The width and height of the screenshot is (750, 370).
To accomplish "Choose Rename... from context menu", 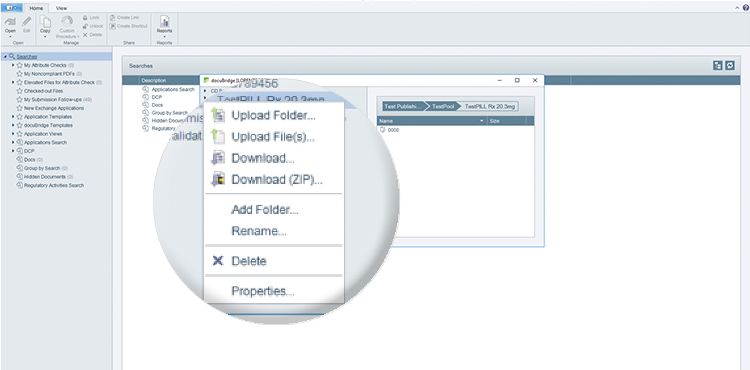I will point(259,231).
